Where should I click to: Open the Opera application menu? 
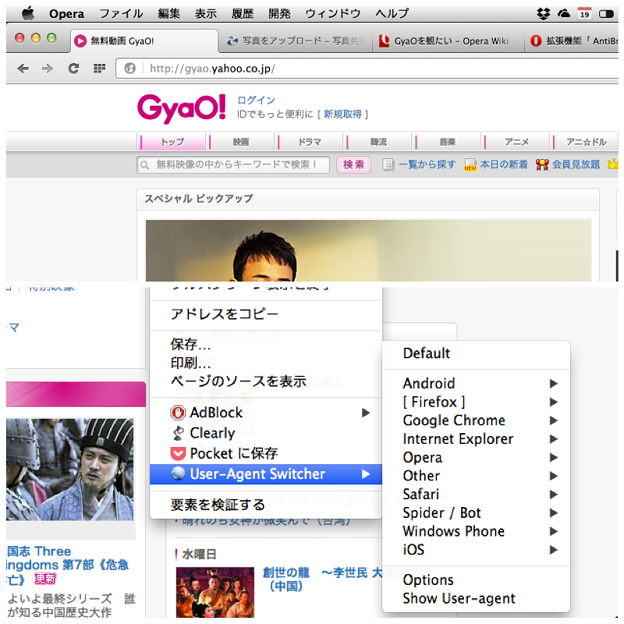point(66,14)
